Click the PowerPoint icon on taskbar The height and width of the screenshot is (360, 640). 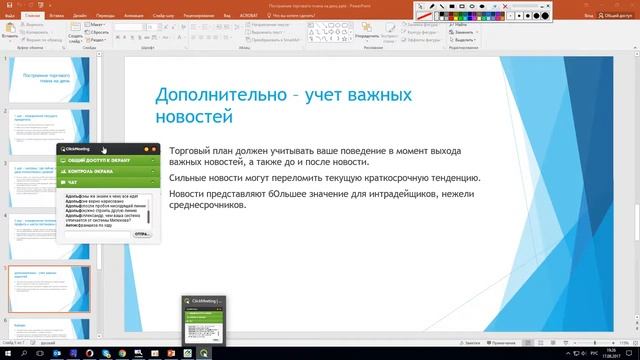point(171,353)
